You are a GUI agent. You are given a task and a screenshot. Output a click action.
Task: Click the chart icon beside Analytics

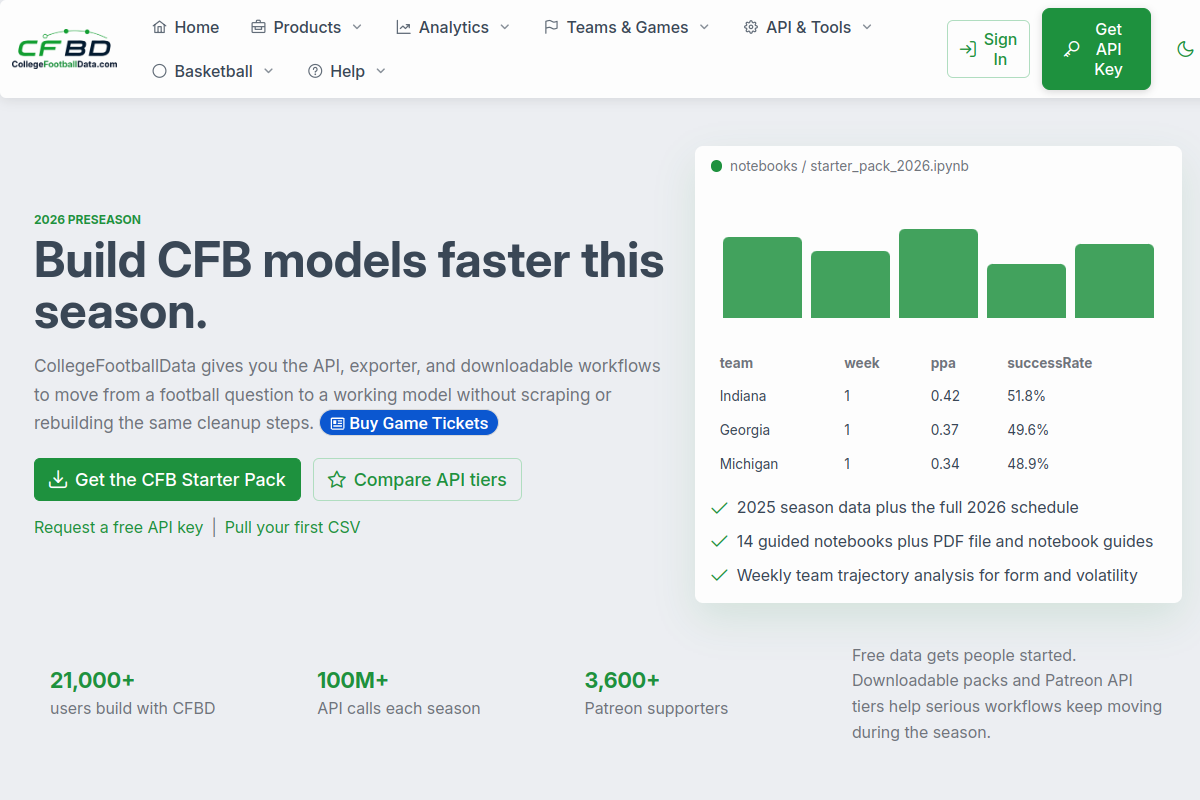pyautogui.click(x=404, y=27)
